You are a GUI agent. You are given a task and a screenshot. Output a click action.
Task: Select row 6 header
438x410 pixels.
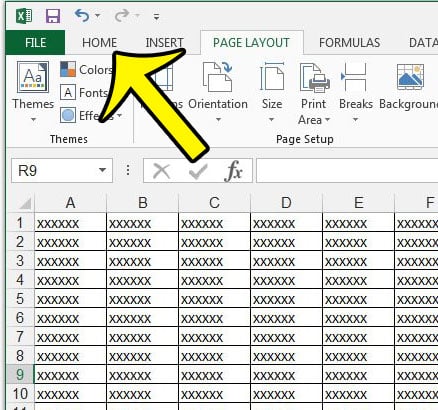(x=20, y=318)
